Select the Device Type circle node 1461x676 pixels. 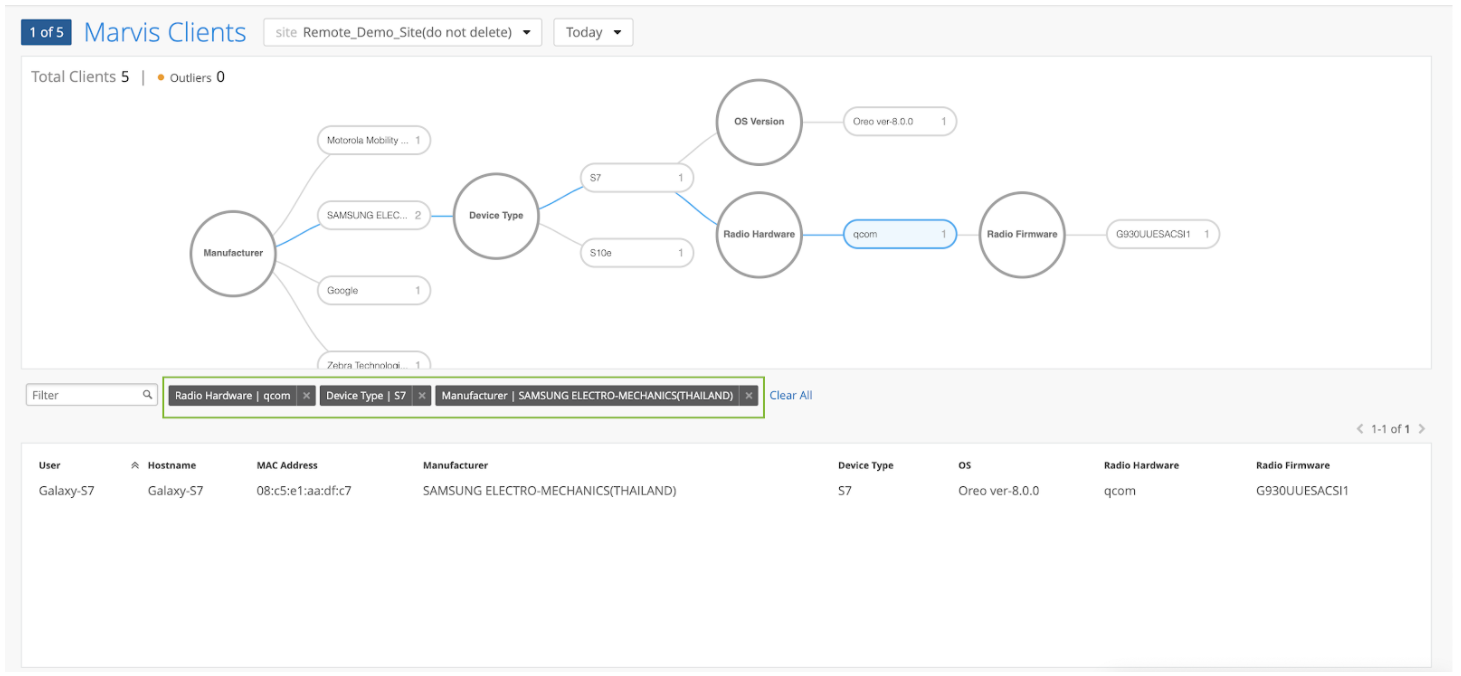tap(496, 215)
